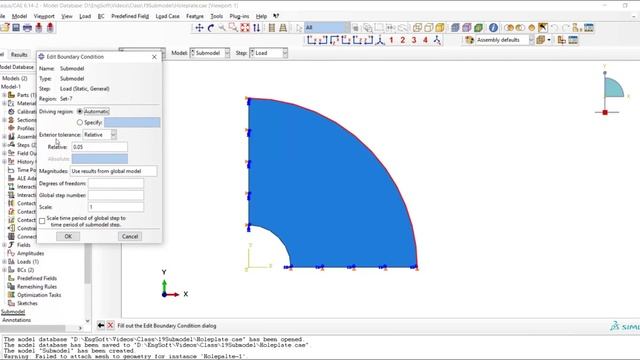Image resolution: width=640 pixels, height=360 pixels.
Task: Select Amplitudes in model tree
Action: tap(30, 253)
